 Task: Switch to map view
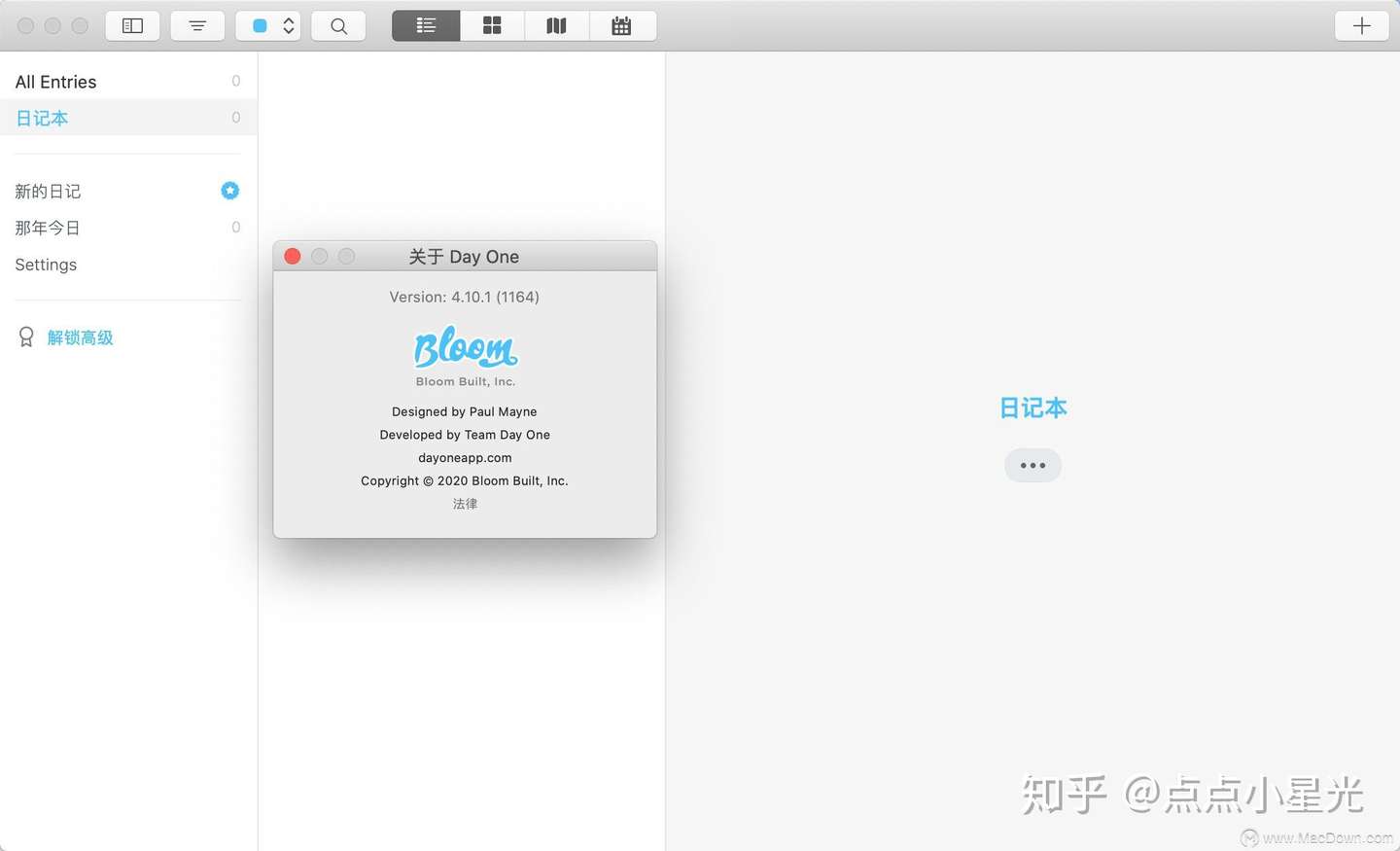556,25
